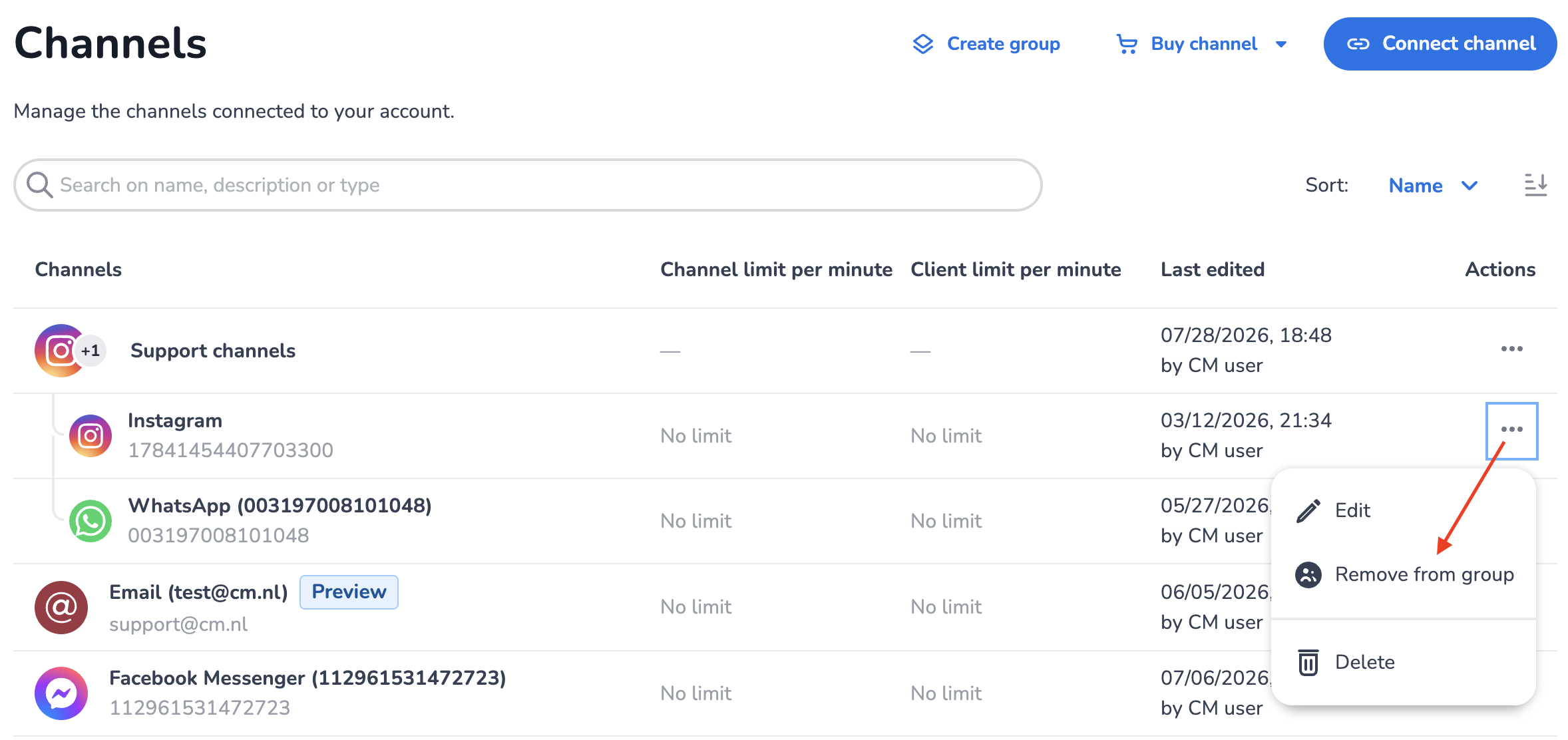
Task: Open actions menu for Support channels
Action: 1511,349
